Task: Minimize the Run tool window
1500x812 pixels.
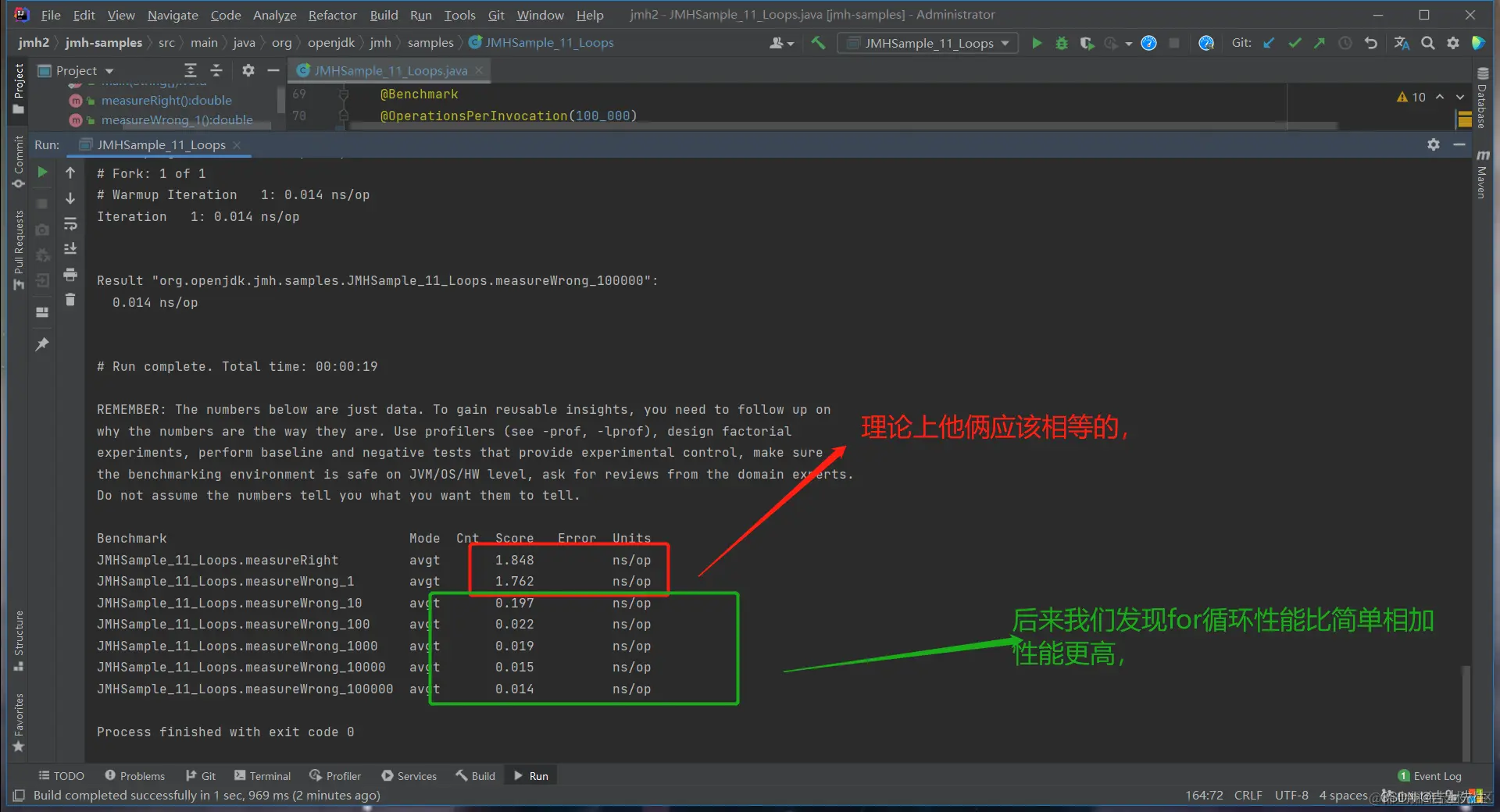Action: [1459, 144]
